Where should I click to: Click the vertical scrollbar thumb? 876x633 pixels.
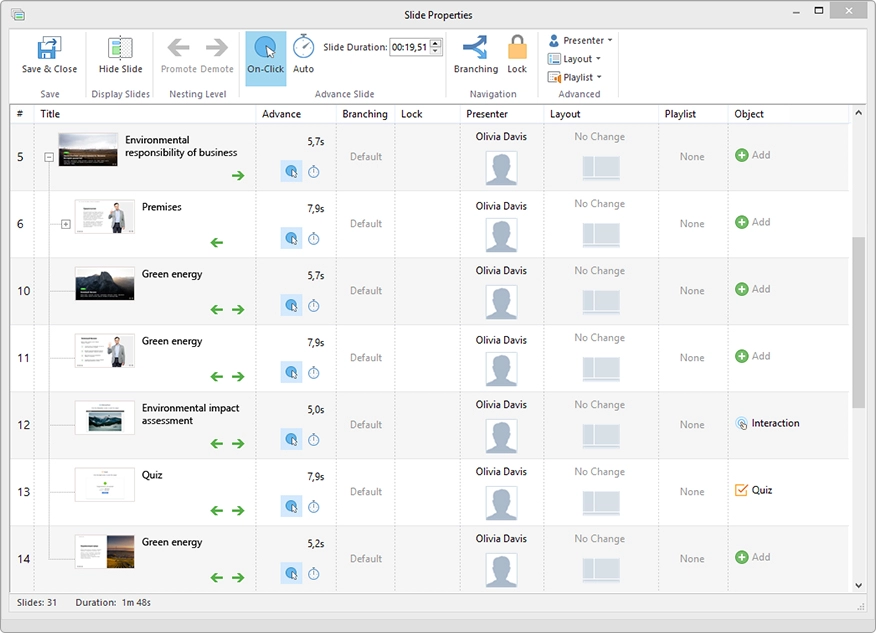pyautogui.click(x=858, y=321)
